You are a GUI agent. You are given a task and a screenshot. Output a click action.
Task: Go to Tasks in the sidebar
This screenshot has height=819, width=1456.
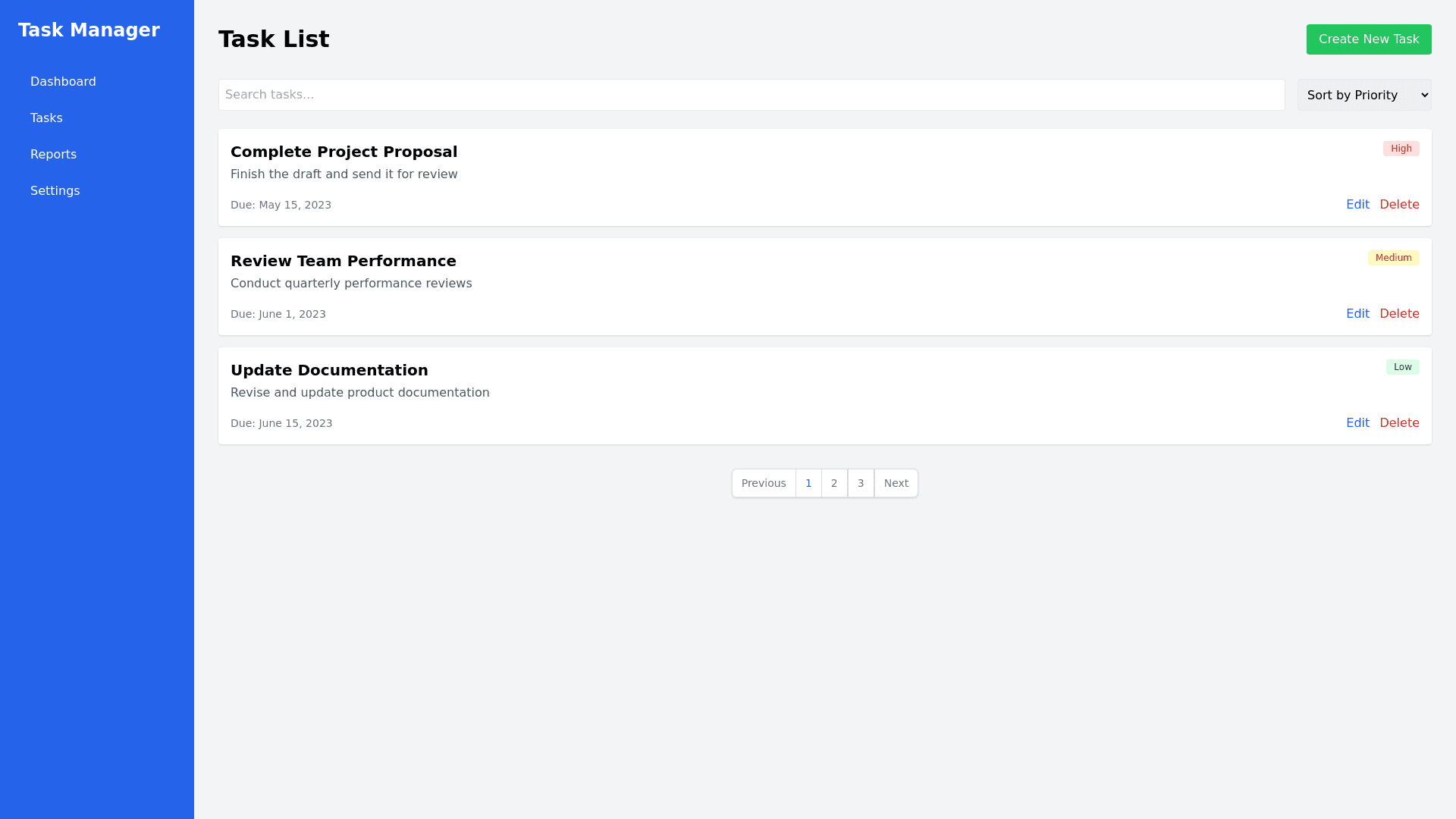coord(46,118)
